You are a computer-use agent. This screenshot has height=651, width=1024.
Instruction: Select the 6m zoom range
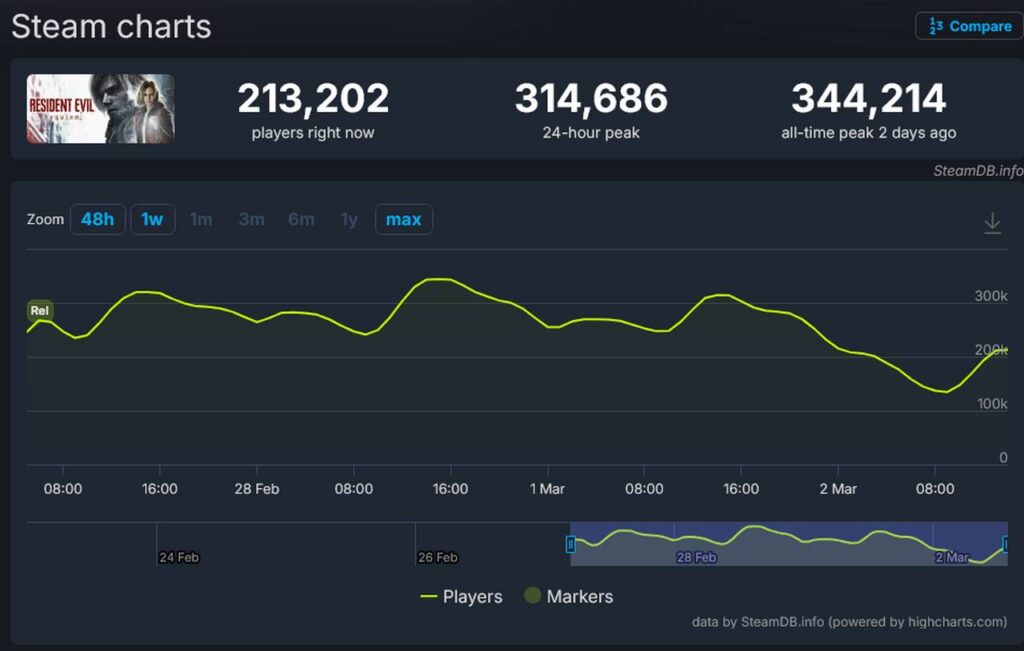[301, 219]
